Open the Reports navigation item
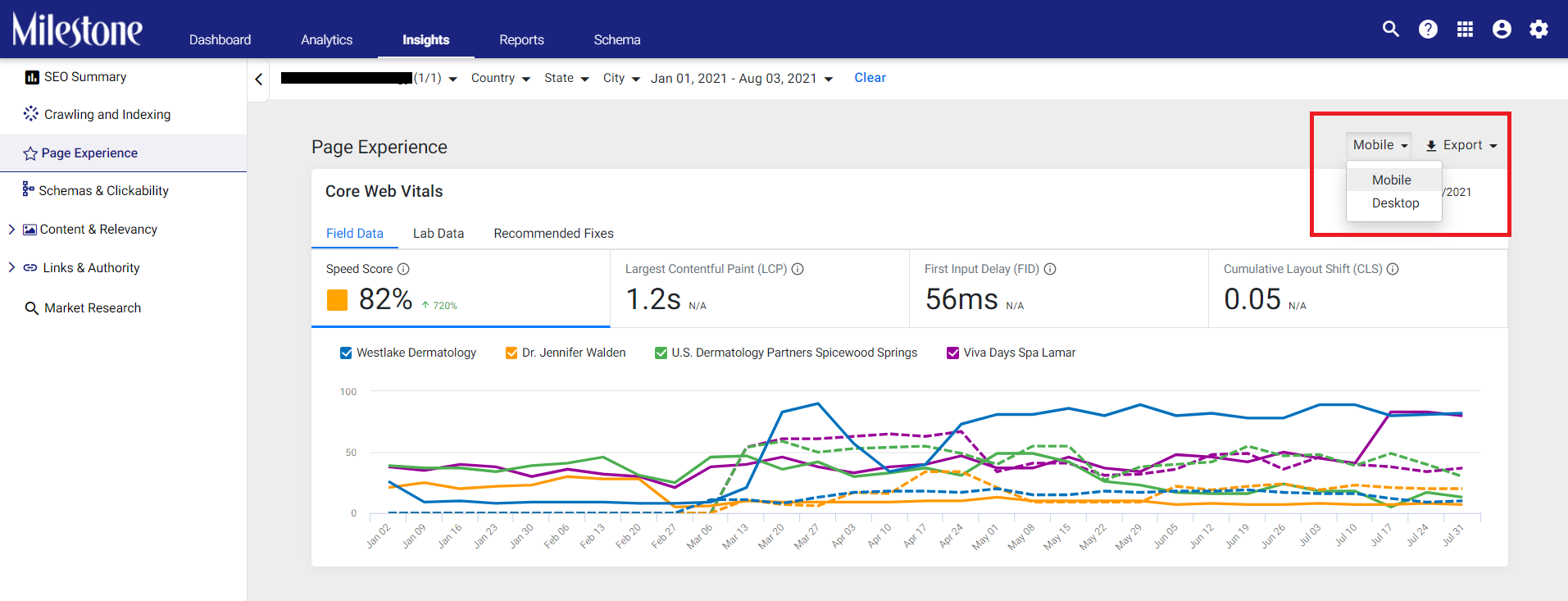The height and width of the screenshot is (601, 1568). pyautogui.click(x=521, y=39)
